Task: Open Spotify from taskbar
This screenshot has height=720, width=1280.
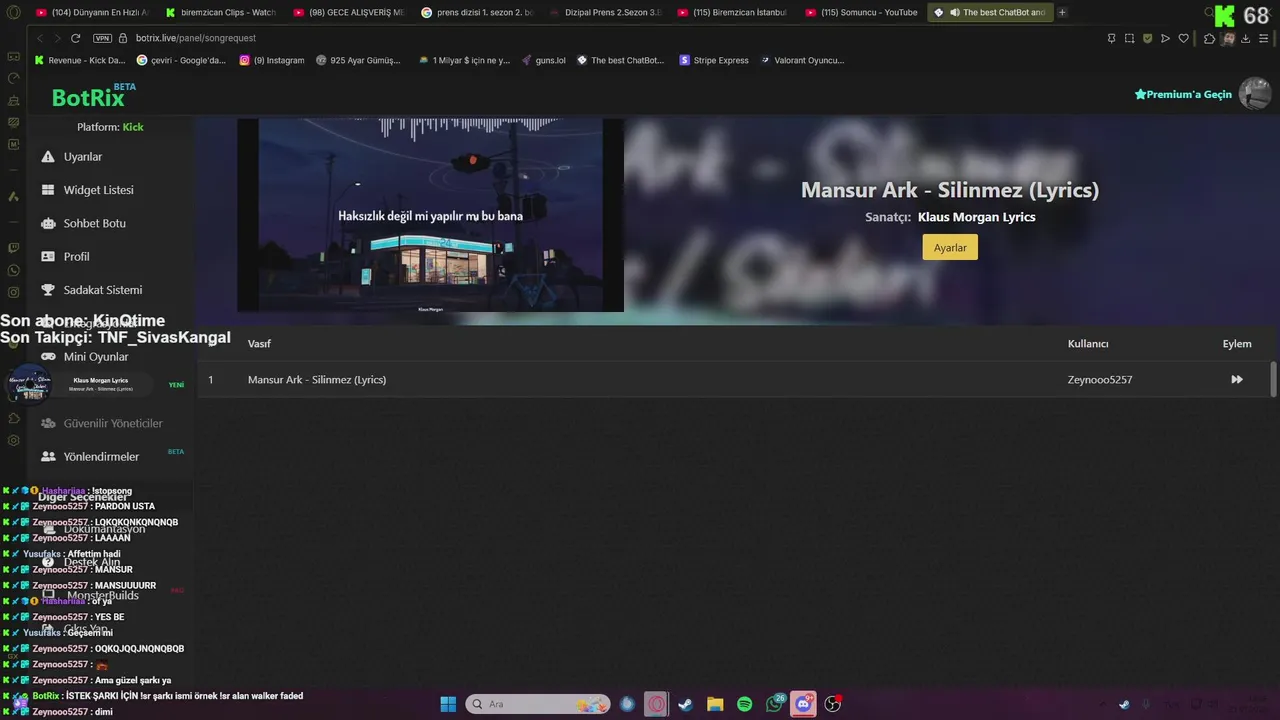Action: [745, 704]
